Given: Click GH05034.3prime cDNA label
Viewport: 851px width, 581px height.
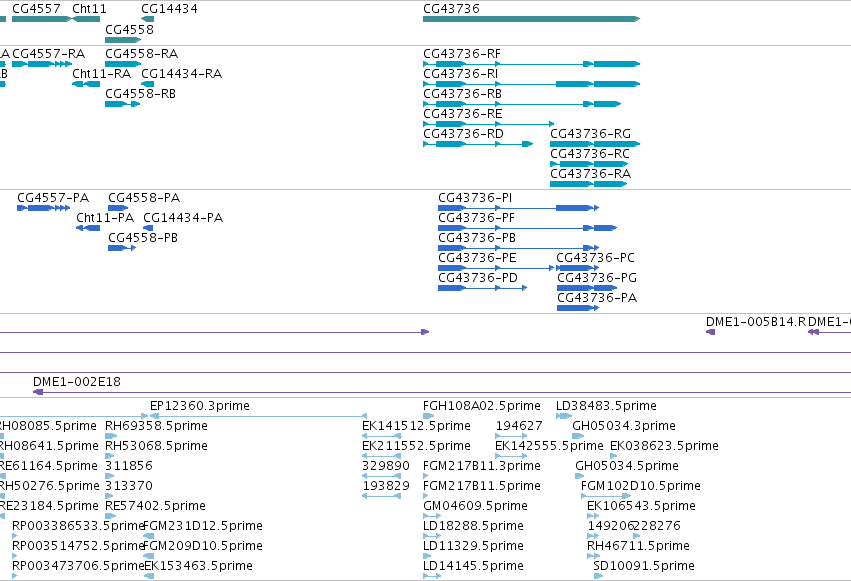Looking at the screenshot, I should click(x=624, y=426).
